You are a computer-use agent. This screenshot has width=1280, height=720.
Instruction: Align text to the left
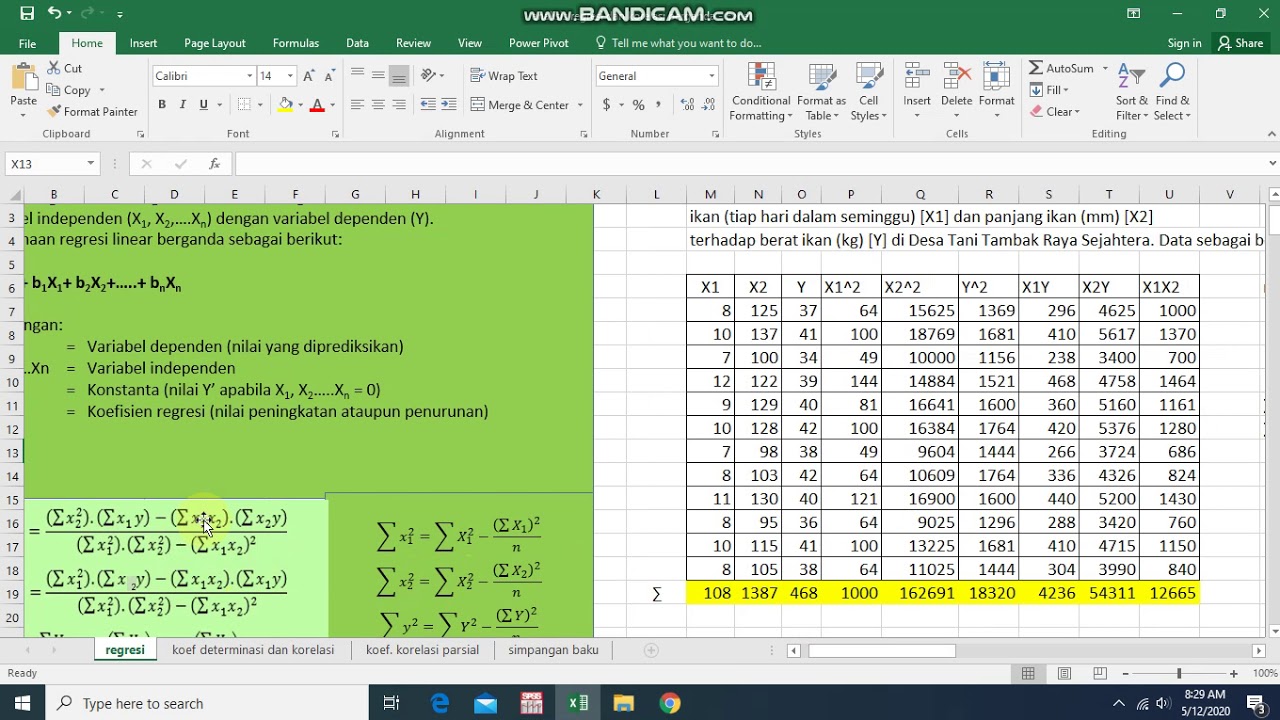coord(357,105)
